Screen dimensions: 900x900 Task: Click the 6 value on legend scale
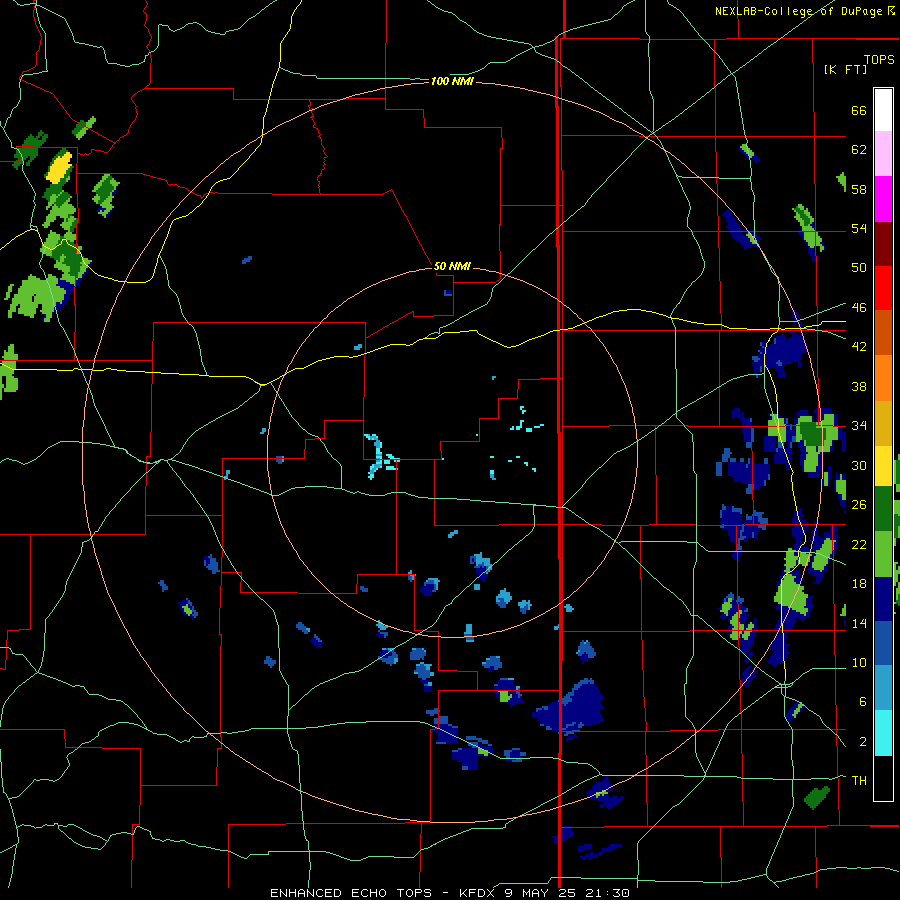tap(862, 702)
